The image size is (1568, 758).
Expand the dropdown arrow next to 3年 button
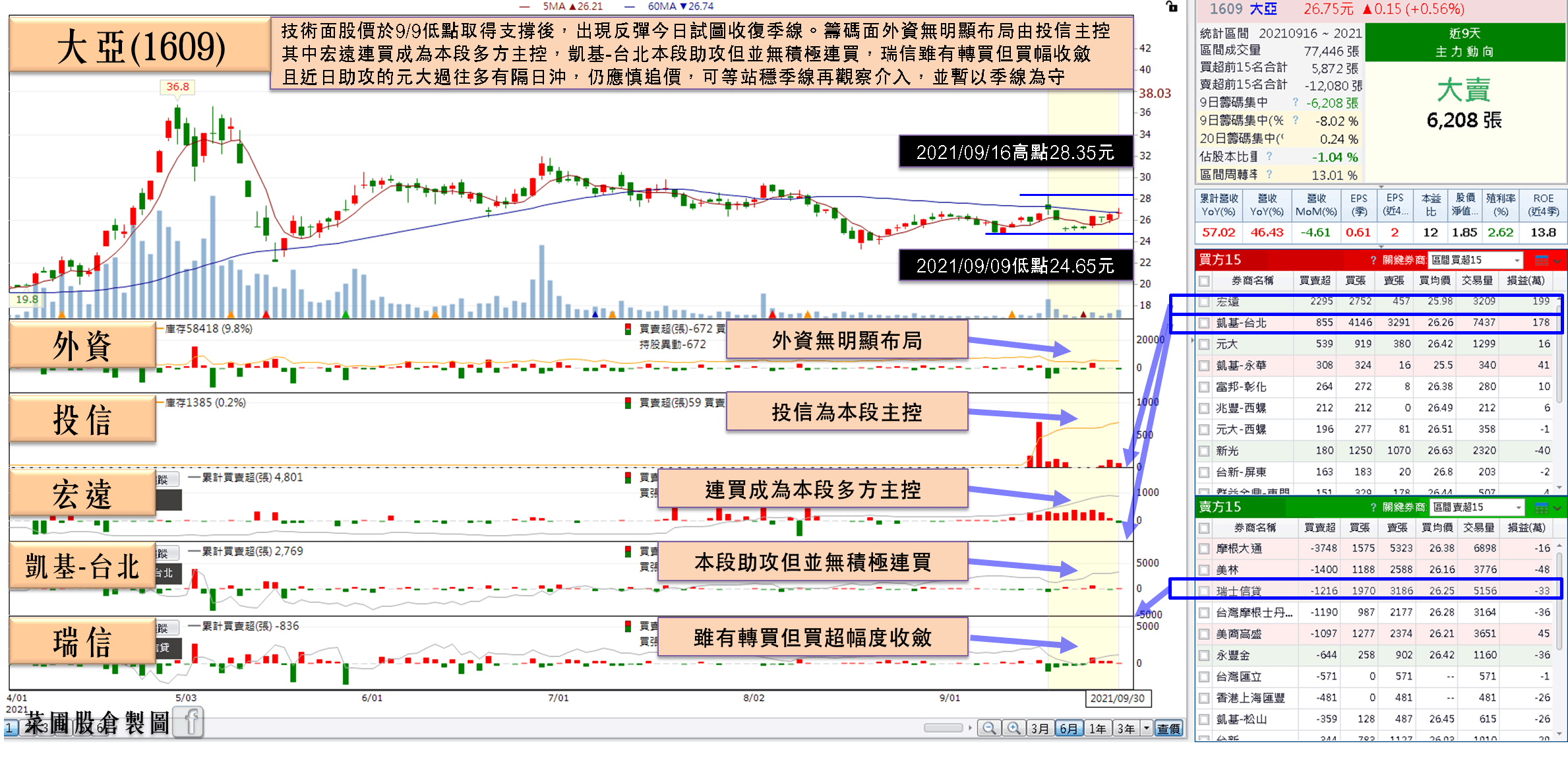pos(1145,728)
